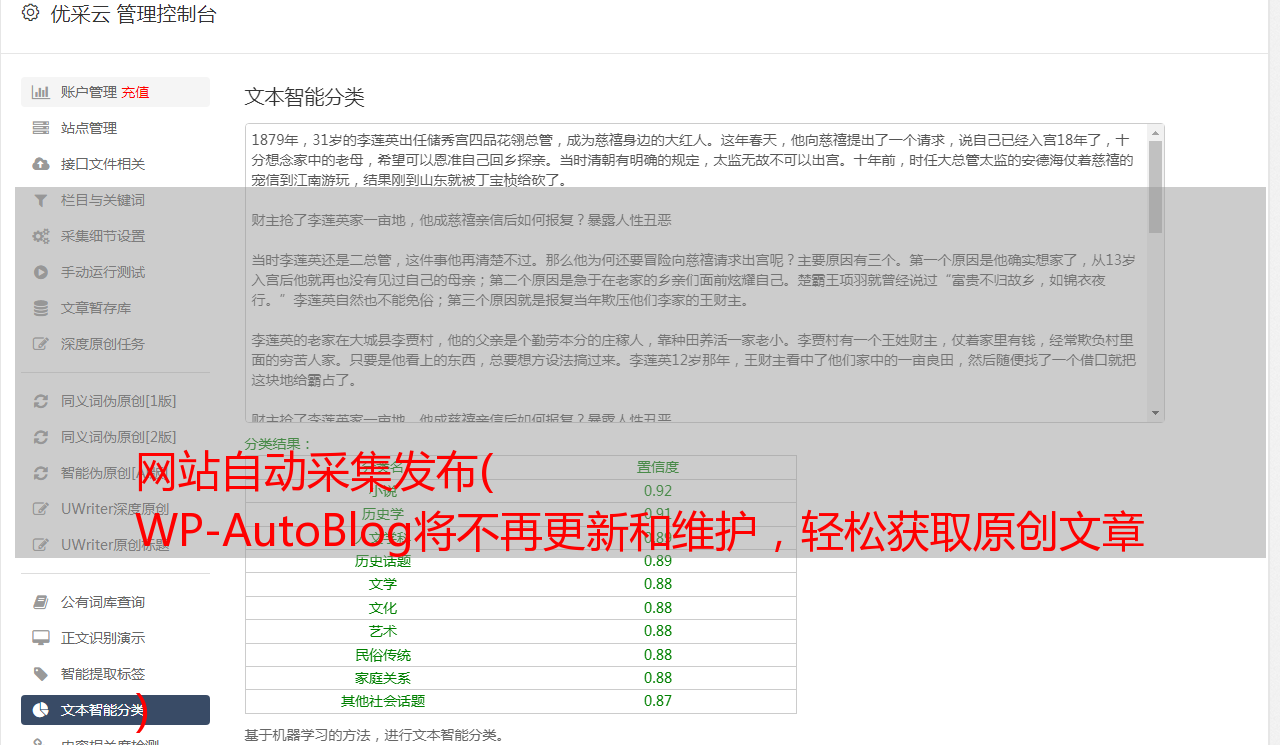
Task: Select 手动运行测试 in the sidebar
Action: [115, 272]
